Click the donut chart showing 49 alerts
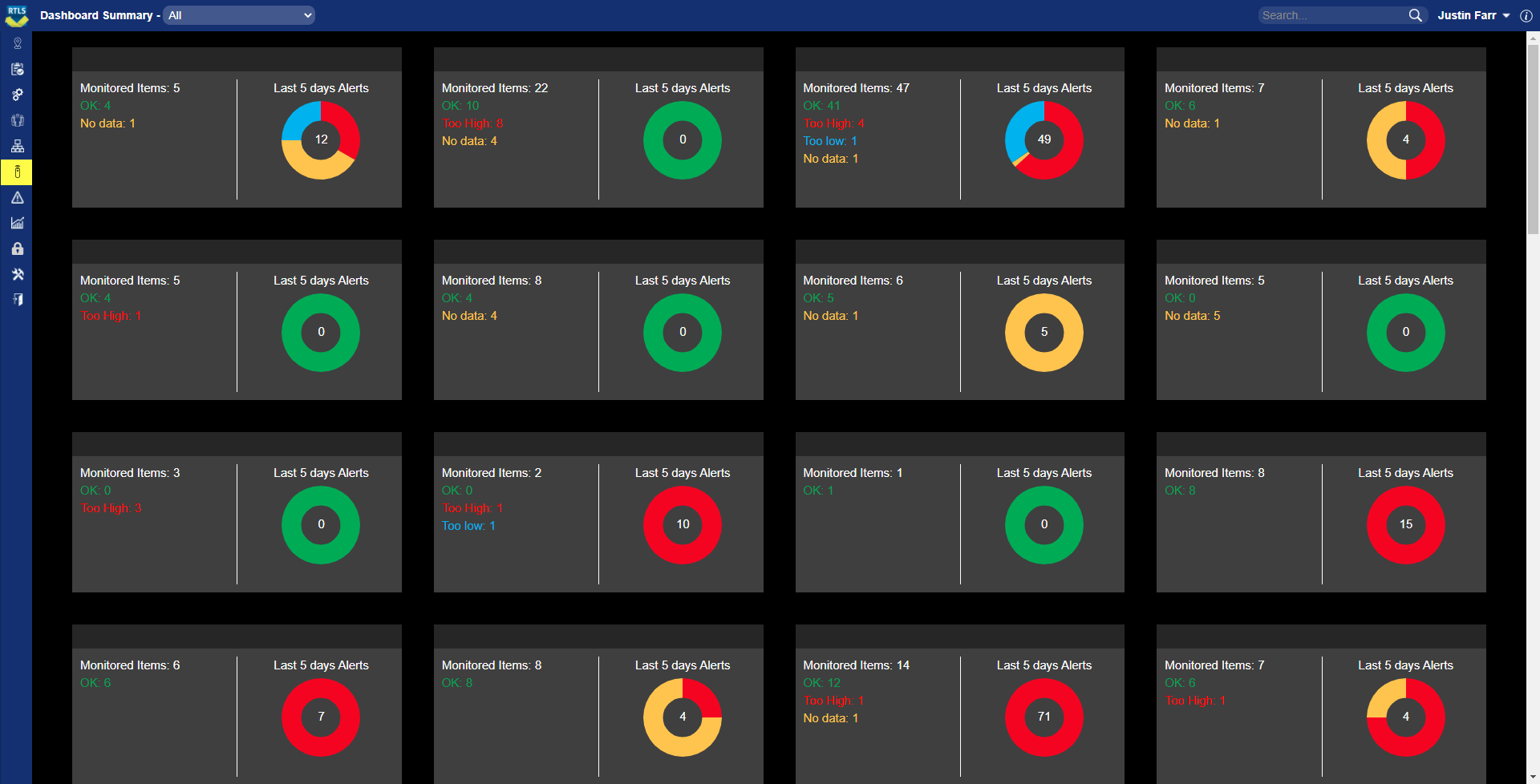1540x784 pixels. [1044, 139]
